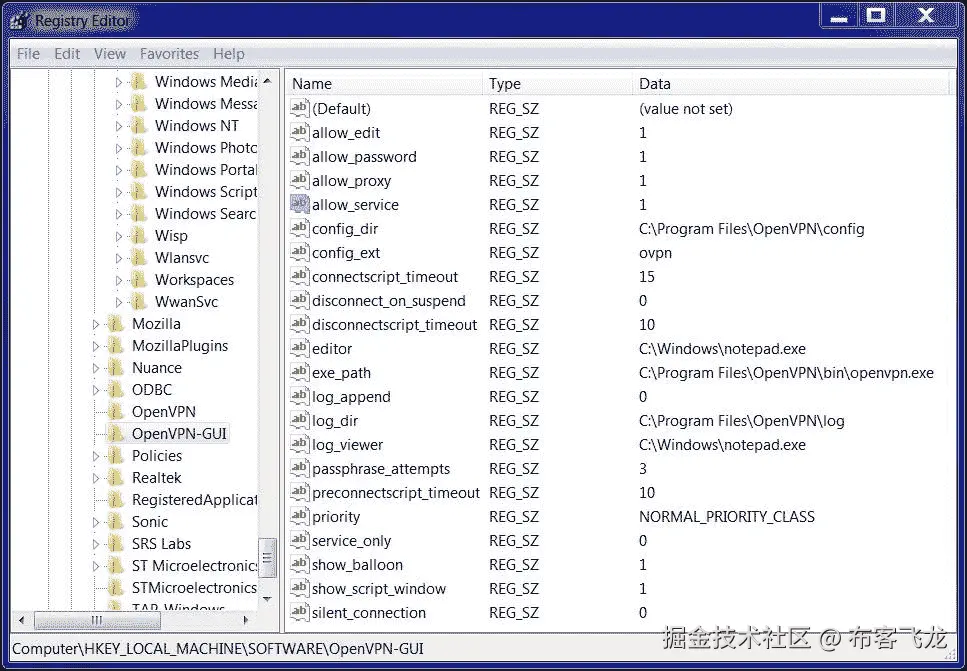Click the string icon beside log_viewer
This screenshot has height=671, width=967.
(300, 445)
